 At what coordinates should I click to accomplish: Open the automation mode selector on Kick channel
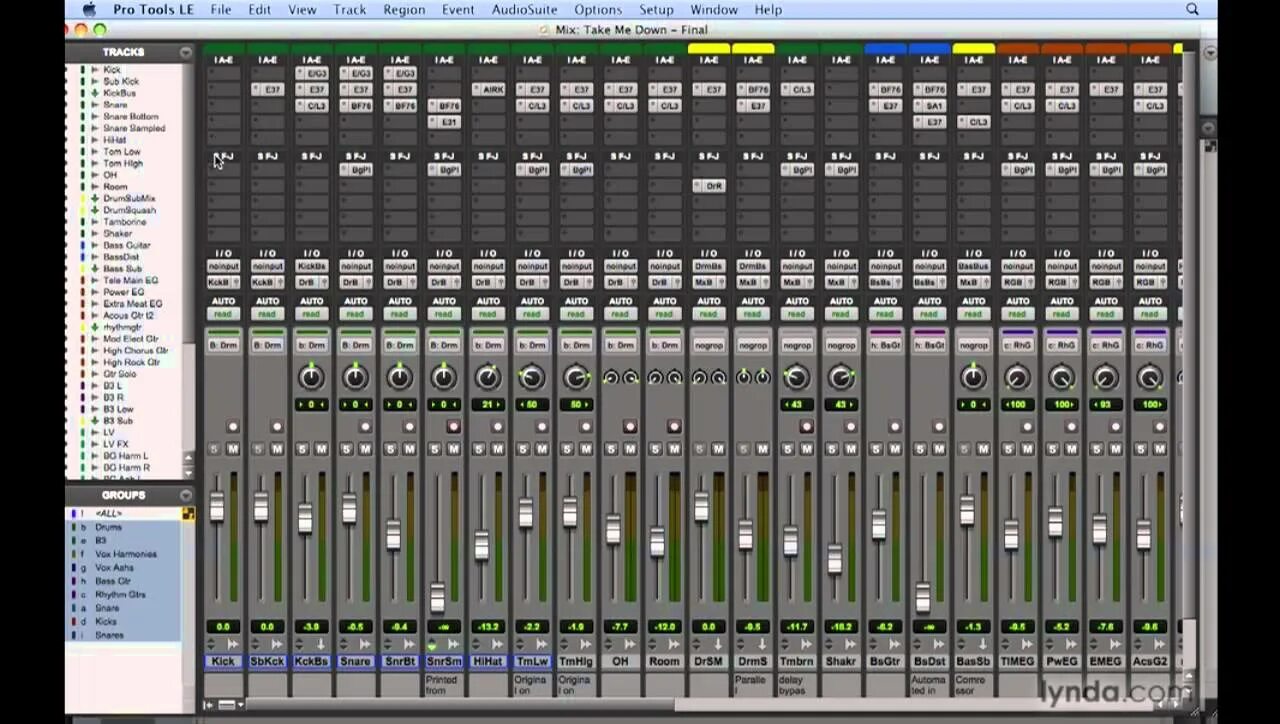point(223,314)
